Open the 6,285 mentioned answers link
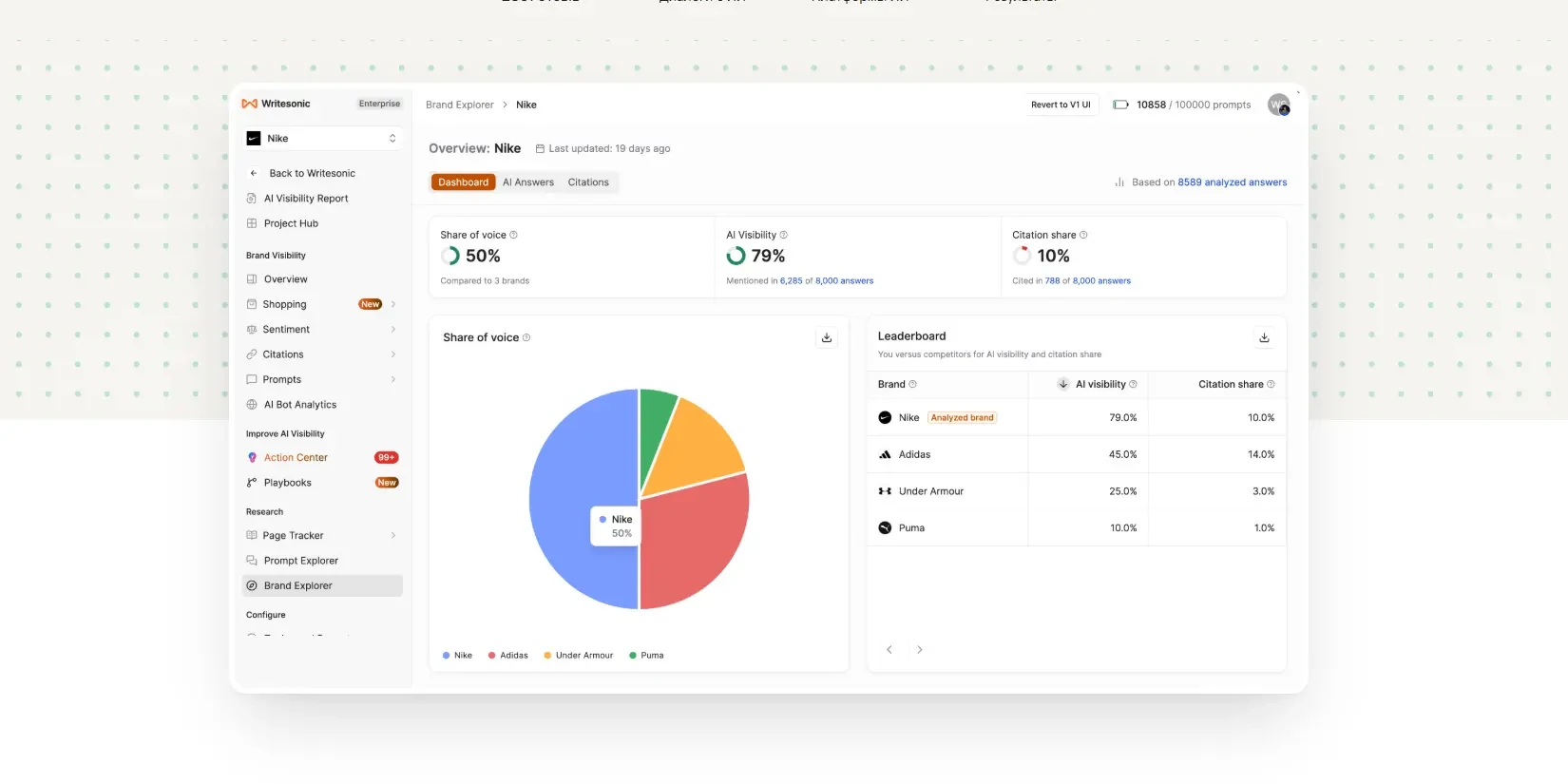 pyautogui.click(x=792, y=281)
